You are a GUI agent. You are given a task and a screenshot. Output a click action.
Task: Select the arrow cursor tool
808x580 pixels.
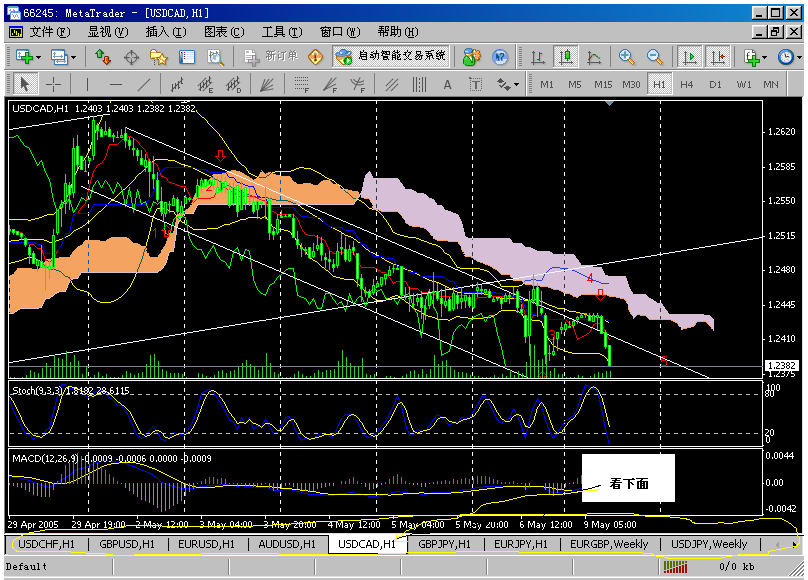(x=26, y=83)
